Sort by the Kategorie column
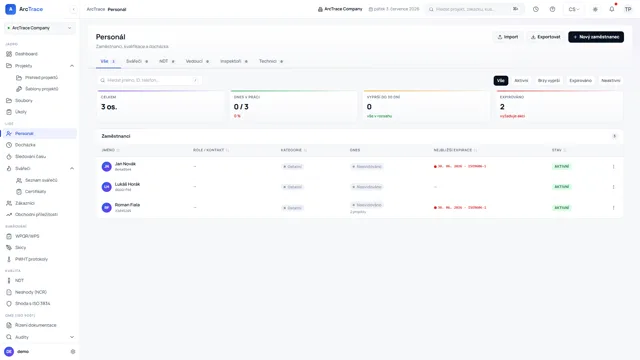The image size is (640, 360). click(293, 150)
